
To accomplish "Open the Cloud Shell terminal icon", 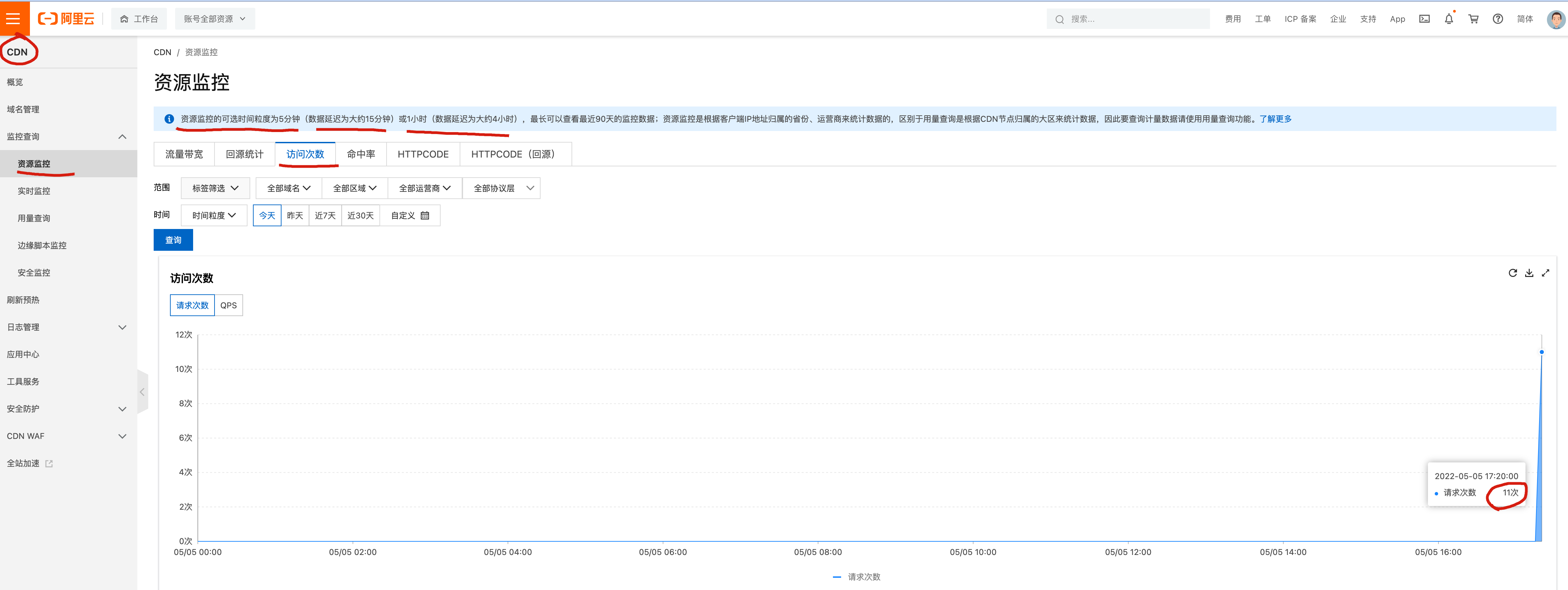I will click(1424, 19).
